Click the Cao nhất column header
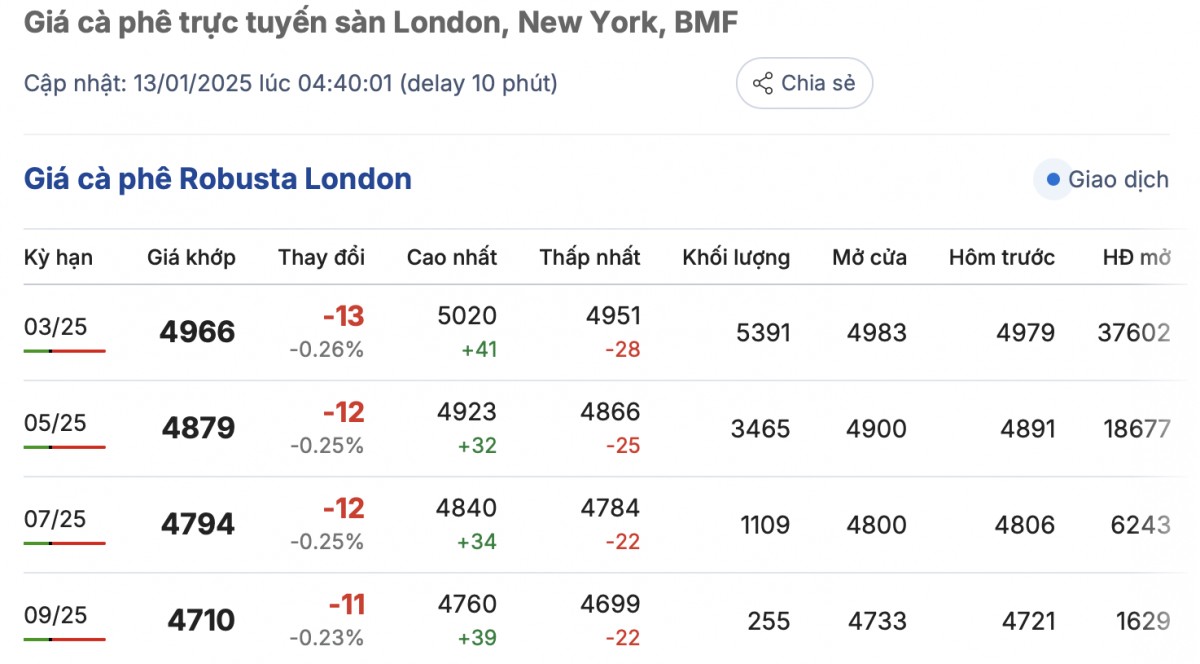Image resolution: width=1200 pixels, height=664 pixels. pyautogui.click(x=451, y=257)
